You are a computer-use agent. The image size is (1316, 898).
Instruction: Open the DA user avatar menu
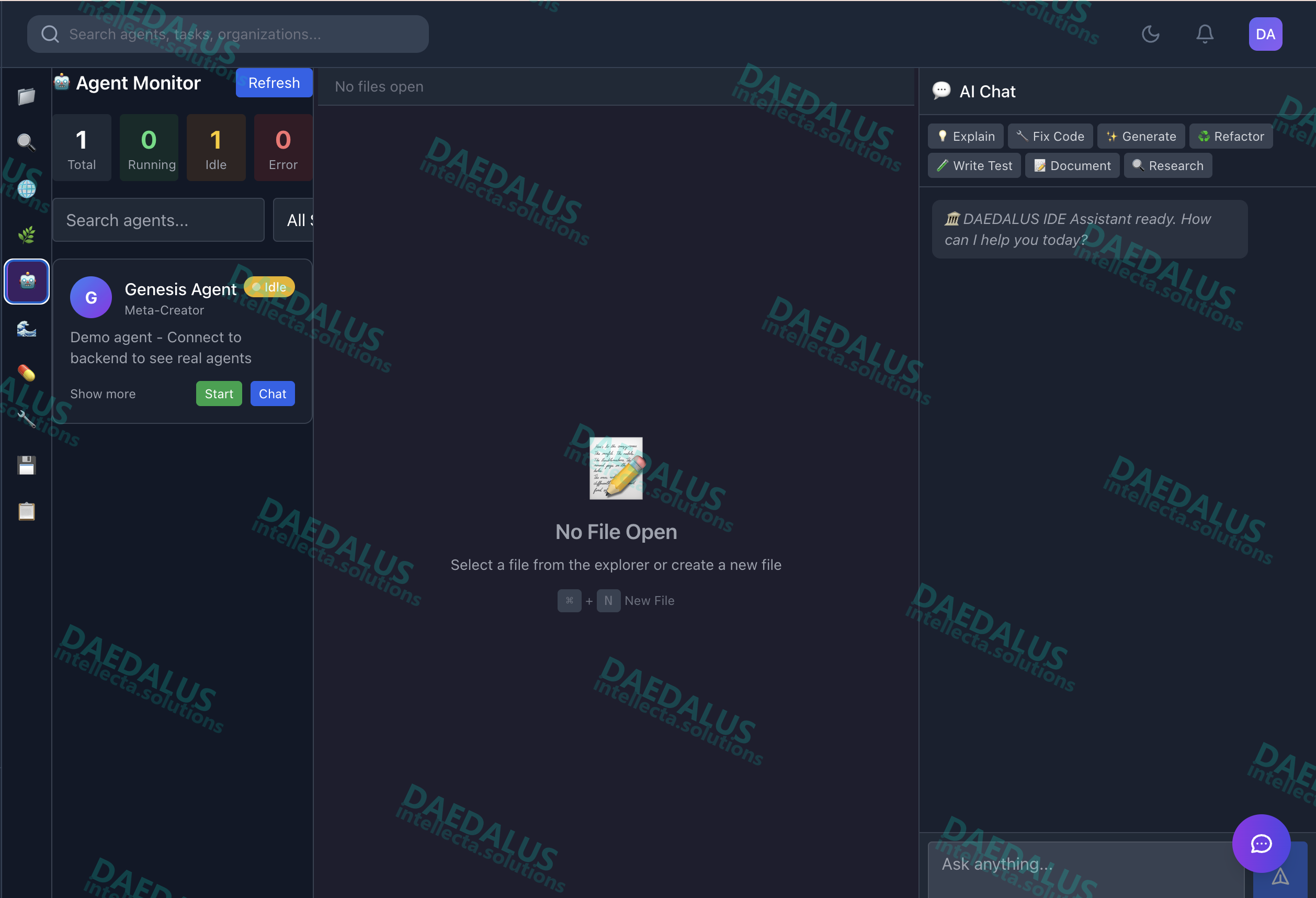(1265, 34)
